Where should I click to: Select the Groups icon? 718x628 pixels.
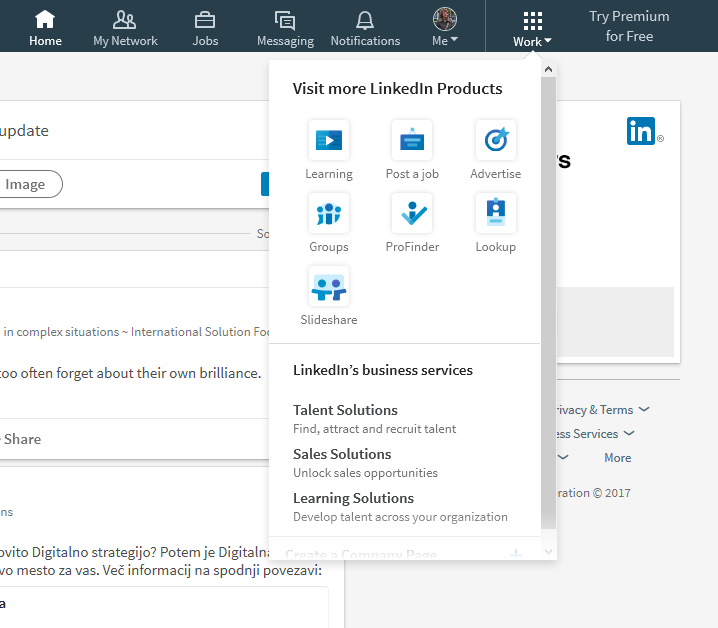click(x=329, y=214)
